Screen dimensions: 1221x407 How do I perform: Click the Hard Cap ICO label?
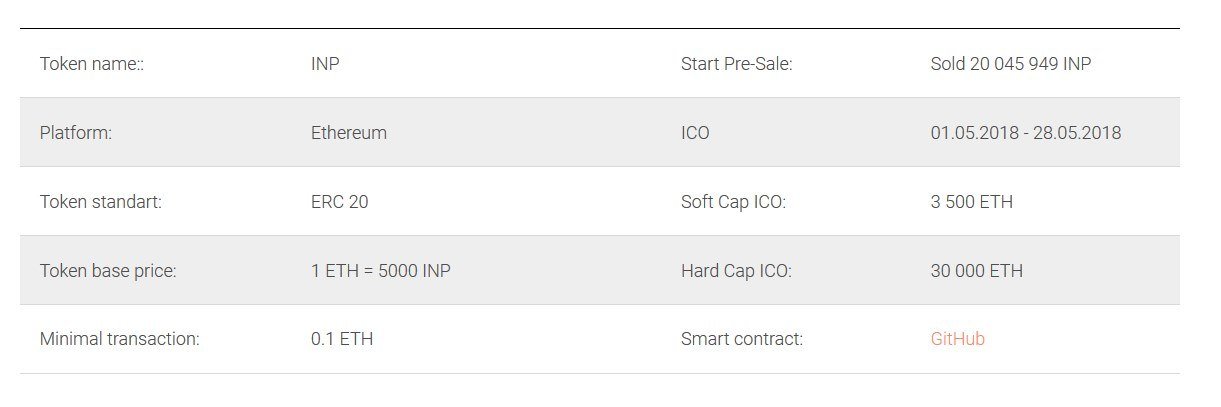coord(736,271)
